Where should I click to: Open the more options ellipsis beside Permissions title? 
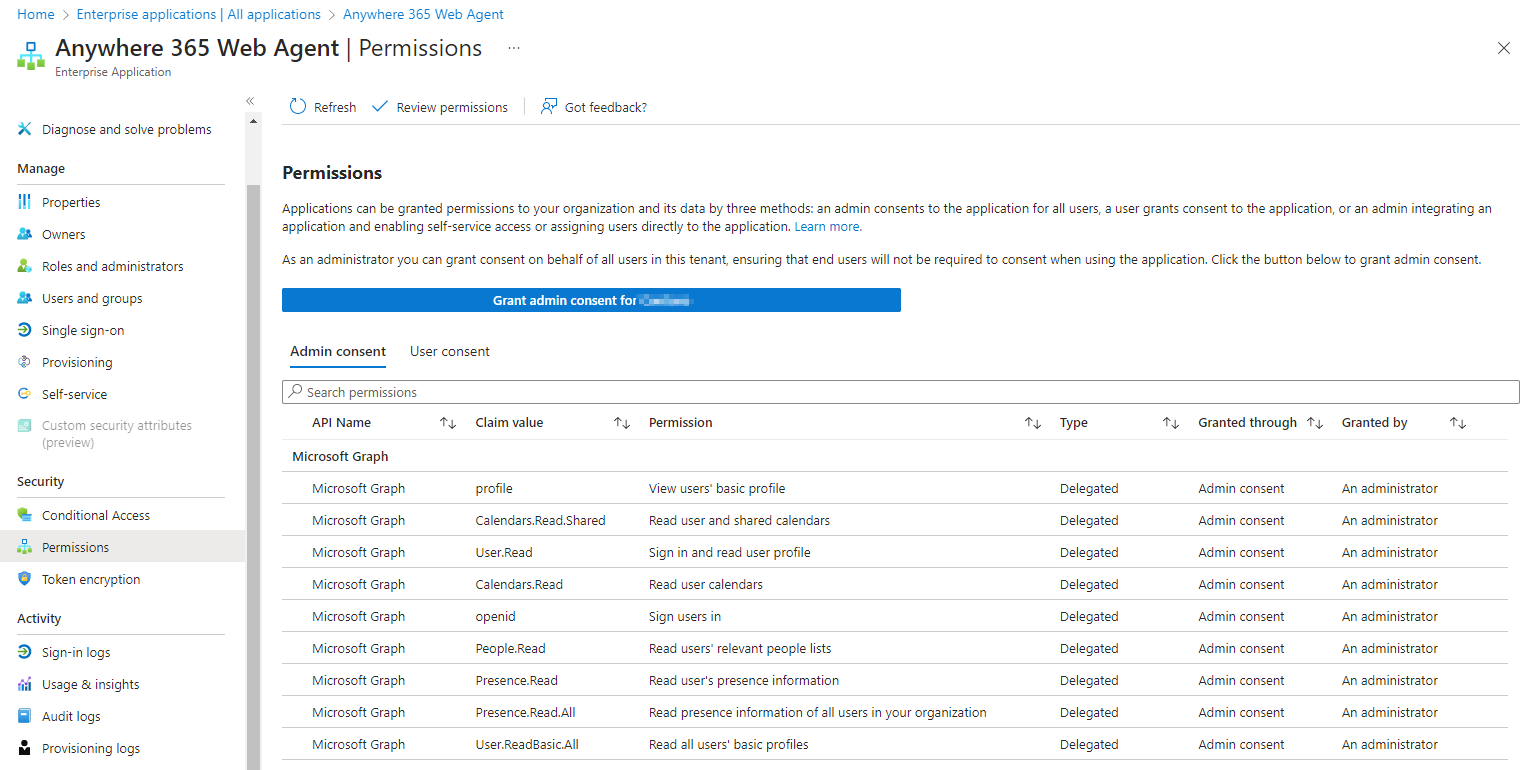point(514,48)
